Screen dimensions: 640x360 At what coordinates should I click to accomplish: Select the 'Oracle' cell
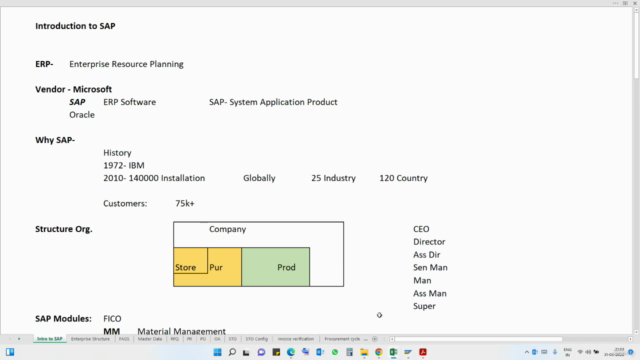pyautogui.click(x=82, y=115)
